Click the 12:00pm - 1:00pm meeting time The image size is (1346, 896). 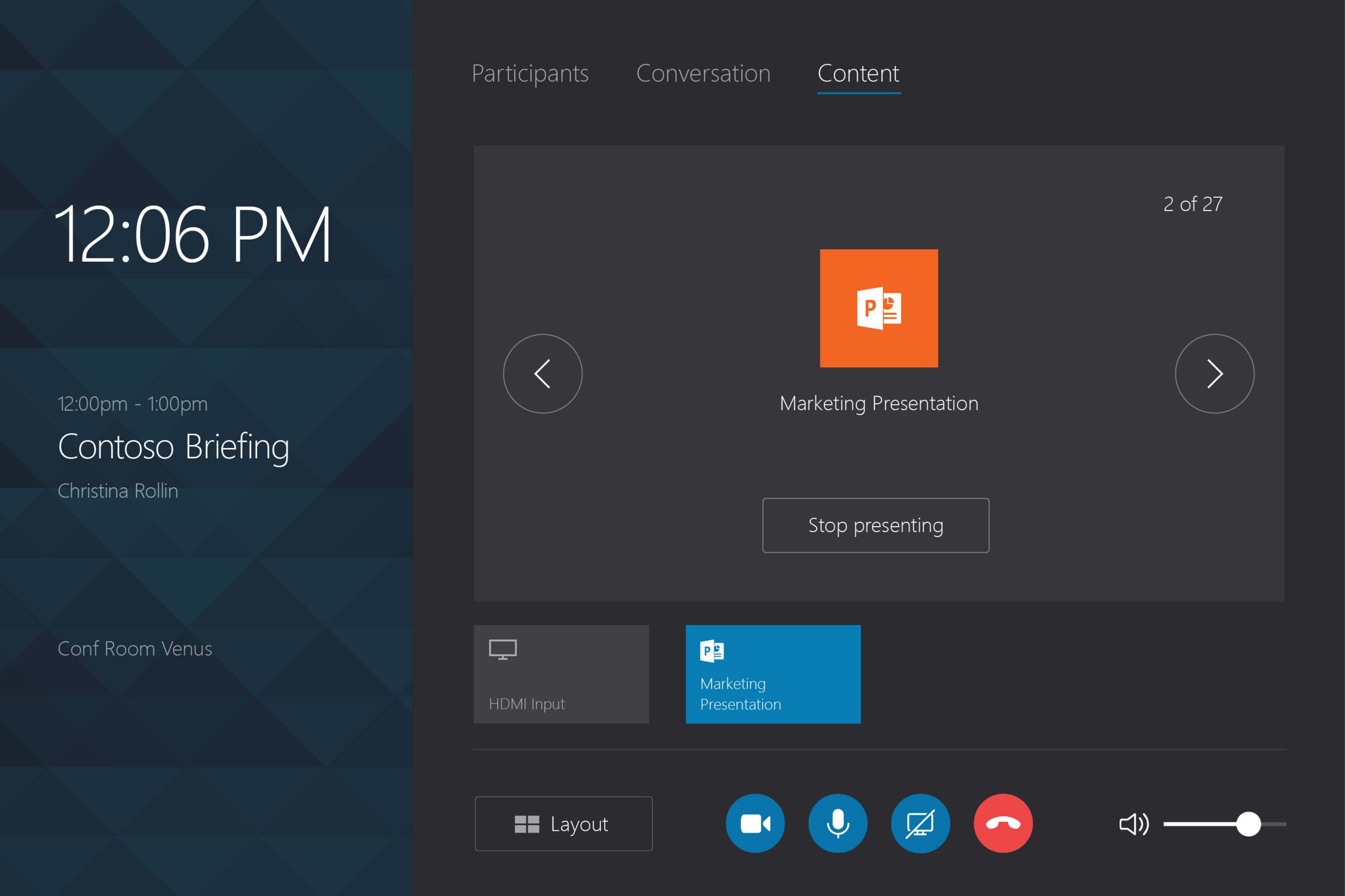pos(132,404)
